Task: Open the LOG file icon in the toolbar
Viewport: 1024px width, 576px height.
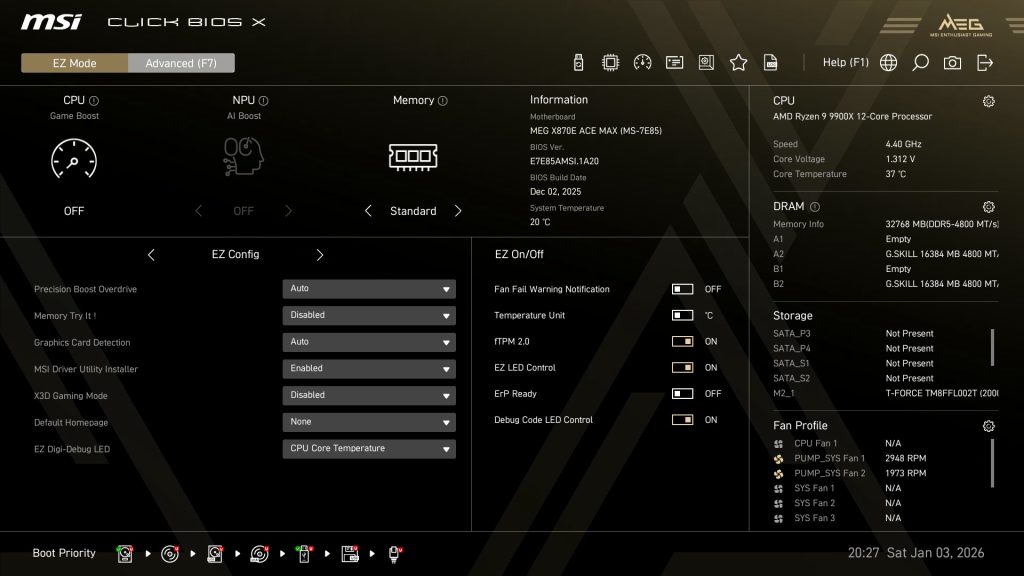Action: tap(770, 62)
